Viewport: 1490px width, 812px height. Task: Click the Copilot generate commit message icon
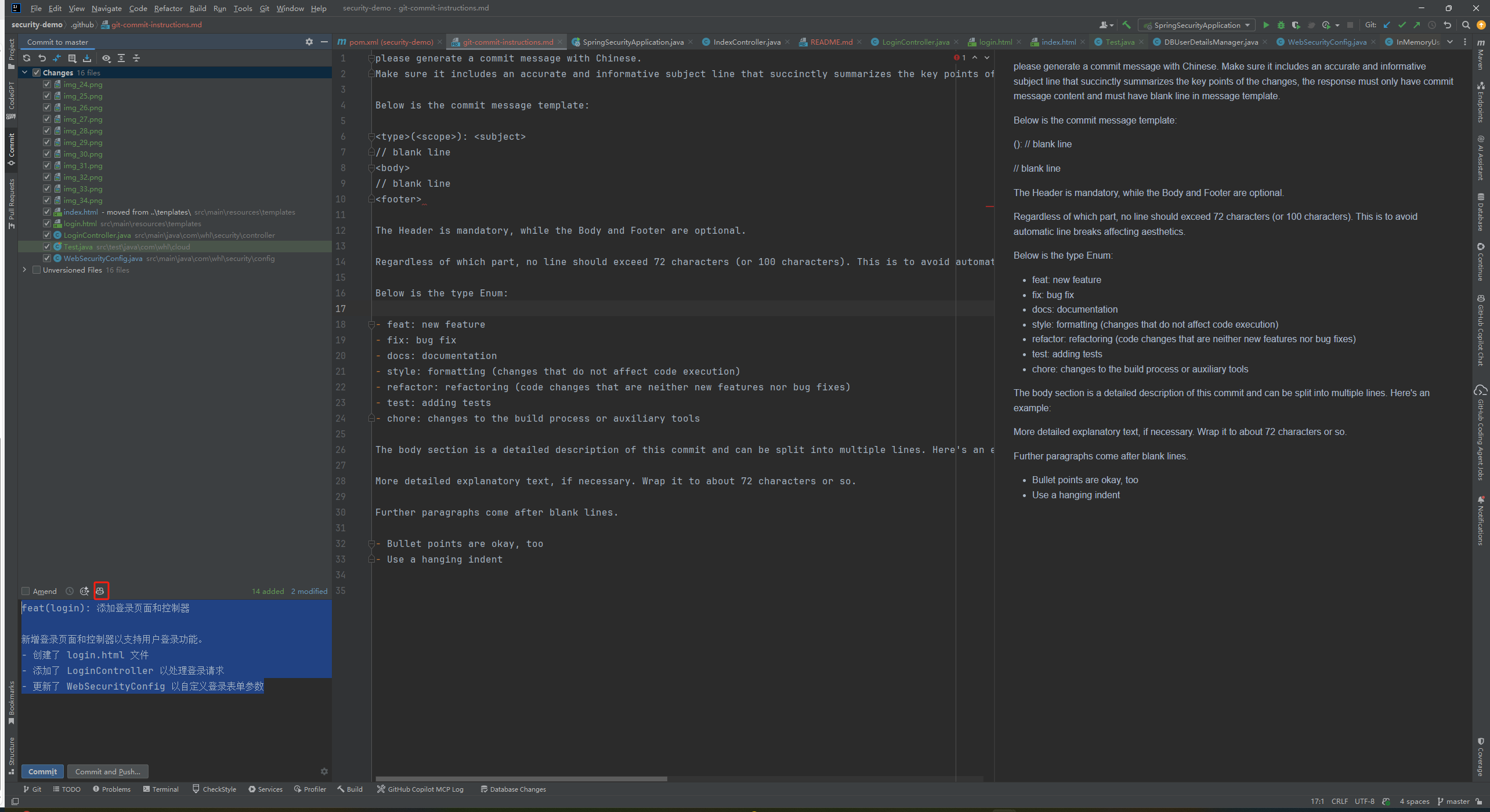coord(100,591)
